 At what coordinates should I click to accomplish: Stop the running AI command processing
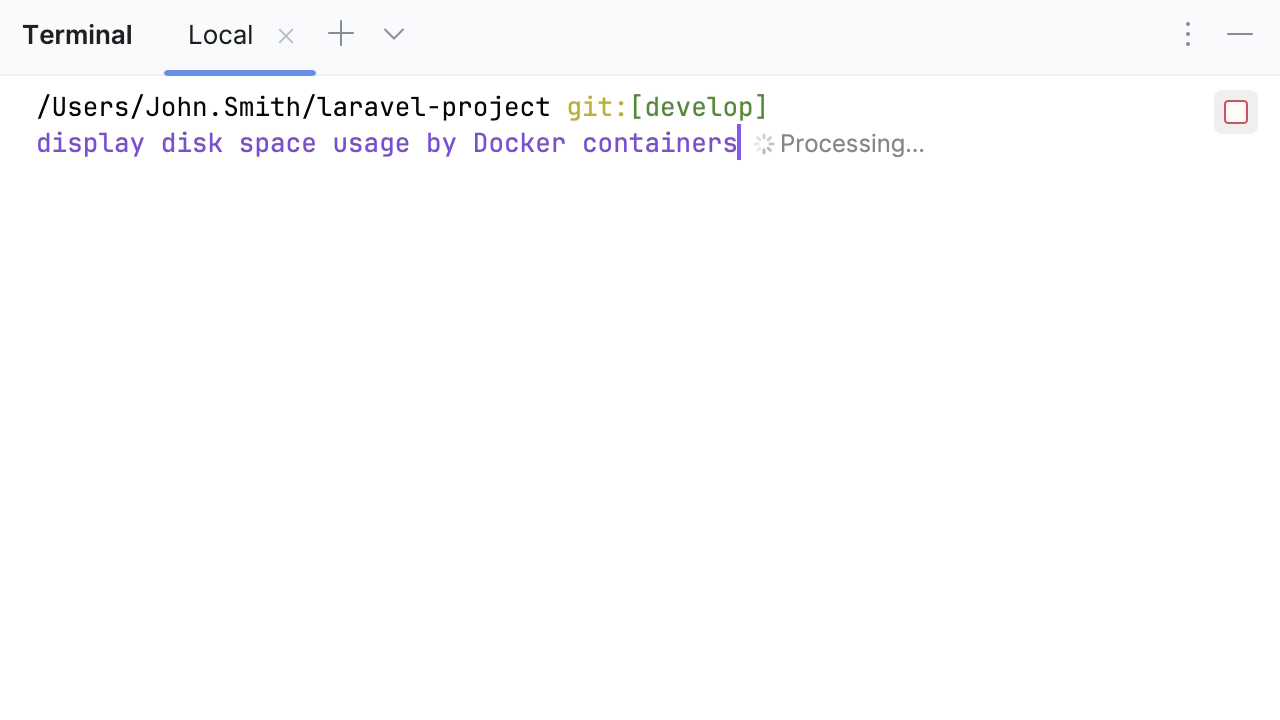1236,112
